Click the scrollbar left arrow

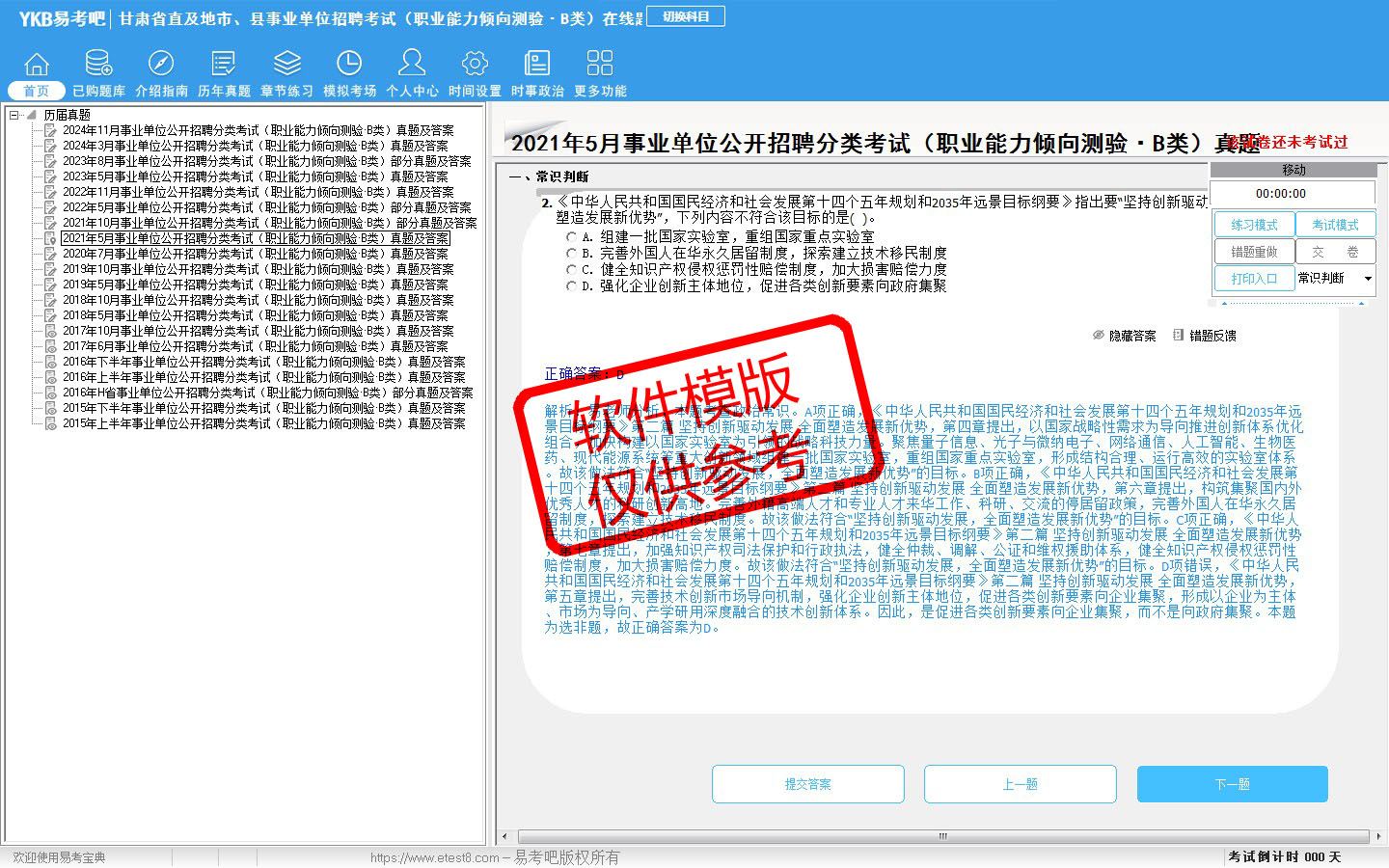[505, 836]
